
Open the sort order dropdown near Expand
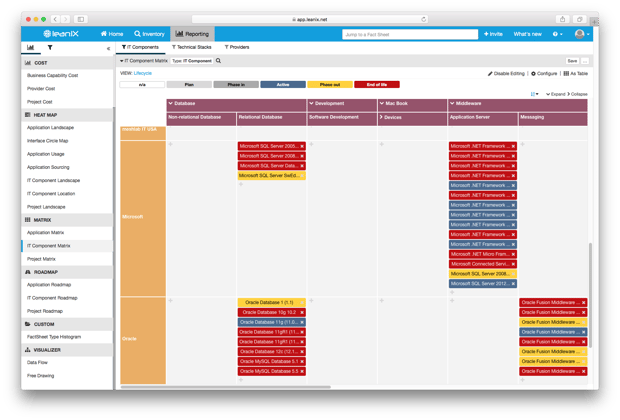tap(534, 94)
